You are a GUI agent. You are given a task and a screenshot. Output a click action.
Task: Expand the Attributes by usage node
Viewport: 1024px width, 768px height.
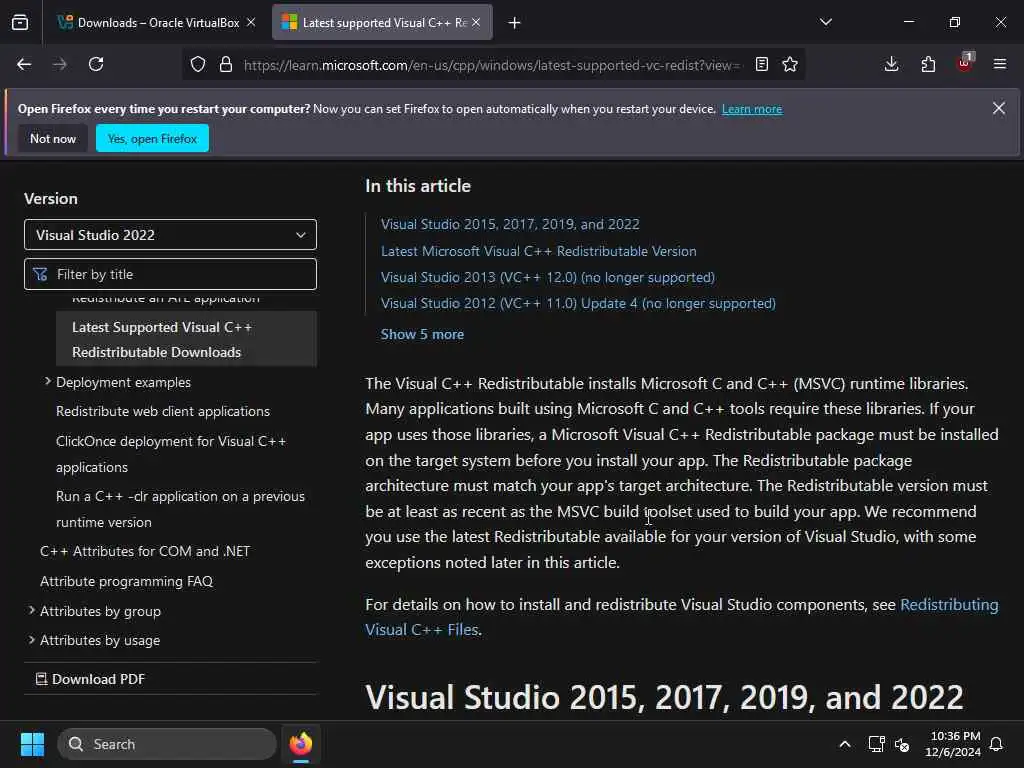click(31, 639)
